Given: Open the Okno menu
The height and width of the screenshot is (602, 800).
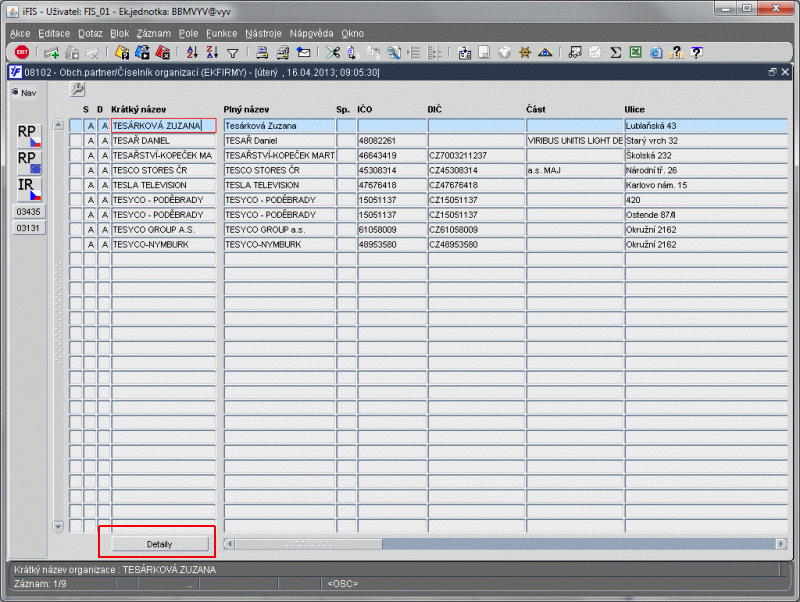Looking at the screenshot, I should tap(353, 34).
